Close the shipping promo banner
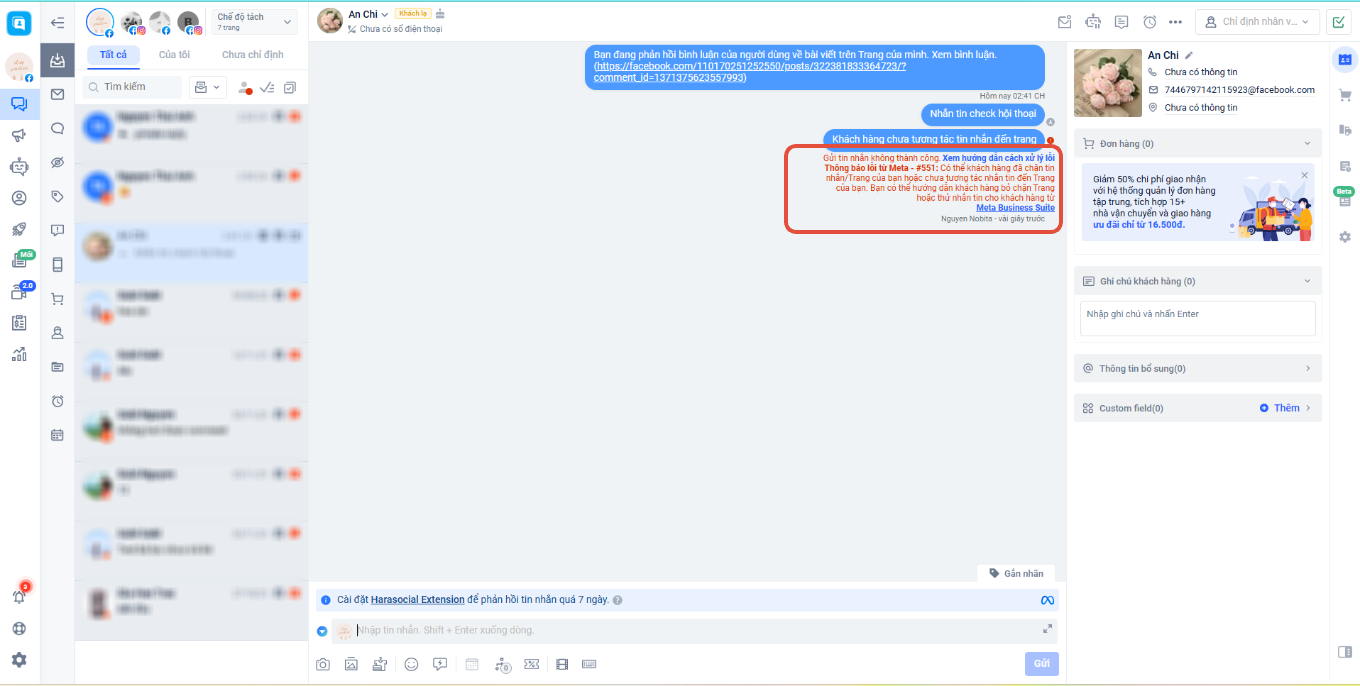Image resolution: width=1360 pixels, height=686 pixels. (1304, 176)
